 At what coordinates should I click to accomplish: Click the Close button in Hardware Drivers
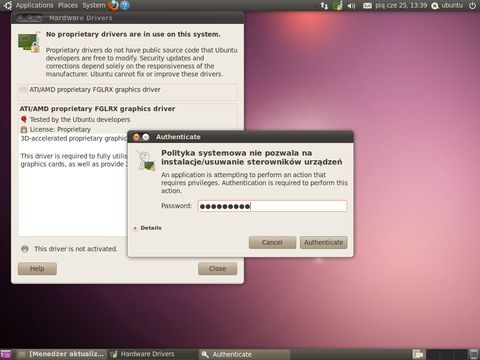point(217,269)
